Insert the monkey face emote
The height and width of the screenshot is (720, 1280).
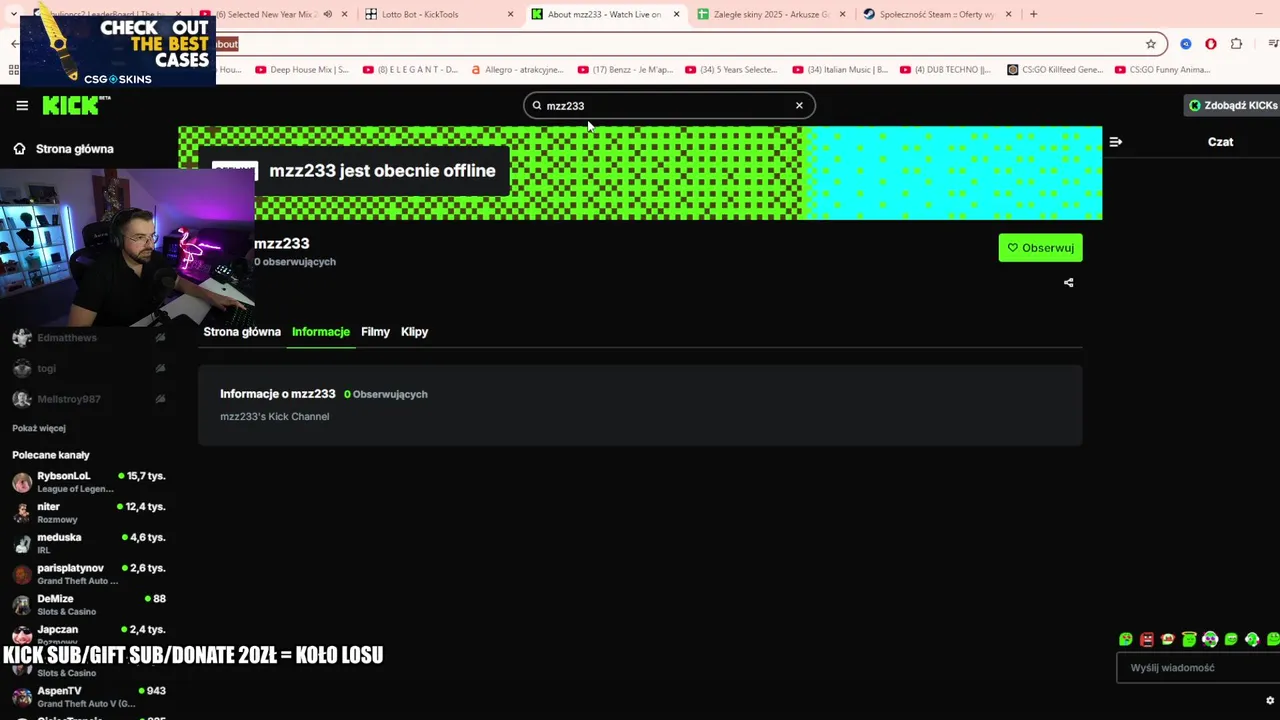click(x=1168, y=640)
